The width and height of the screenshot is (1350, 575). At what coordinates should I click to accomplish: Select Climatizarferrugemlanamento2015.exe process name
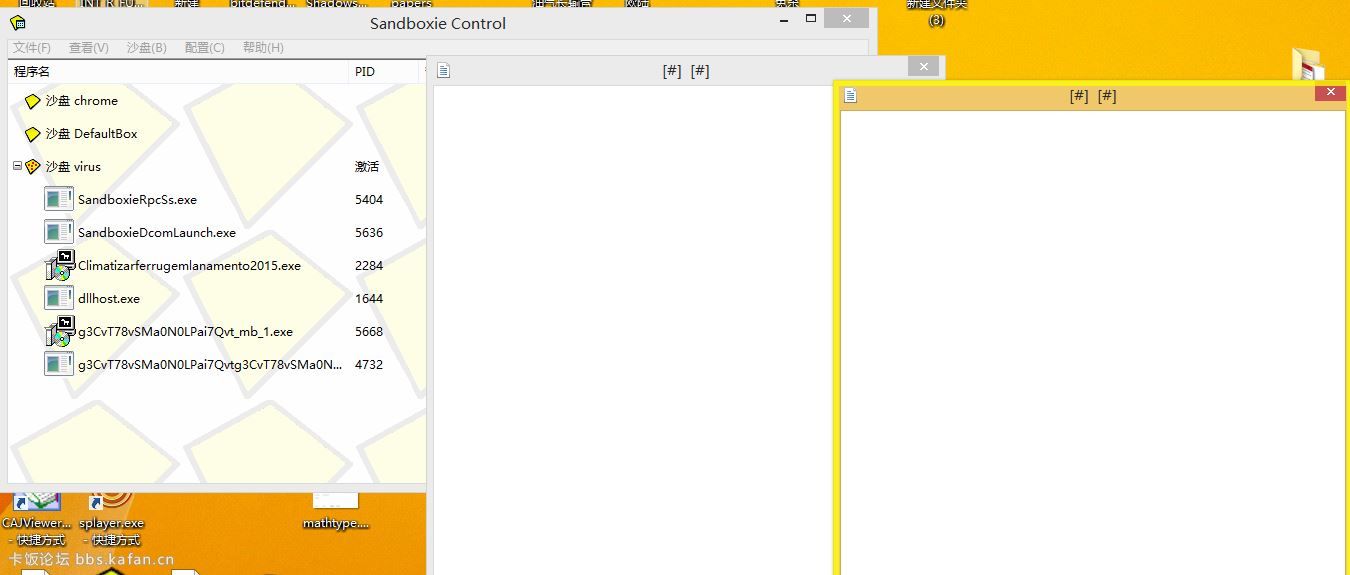point(190,266)
